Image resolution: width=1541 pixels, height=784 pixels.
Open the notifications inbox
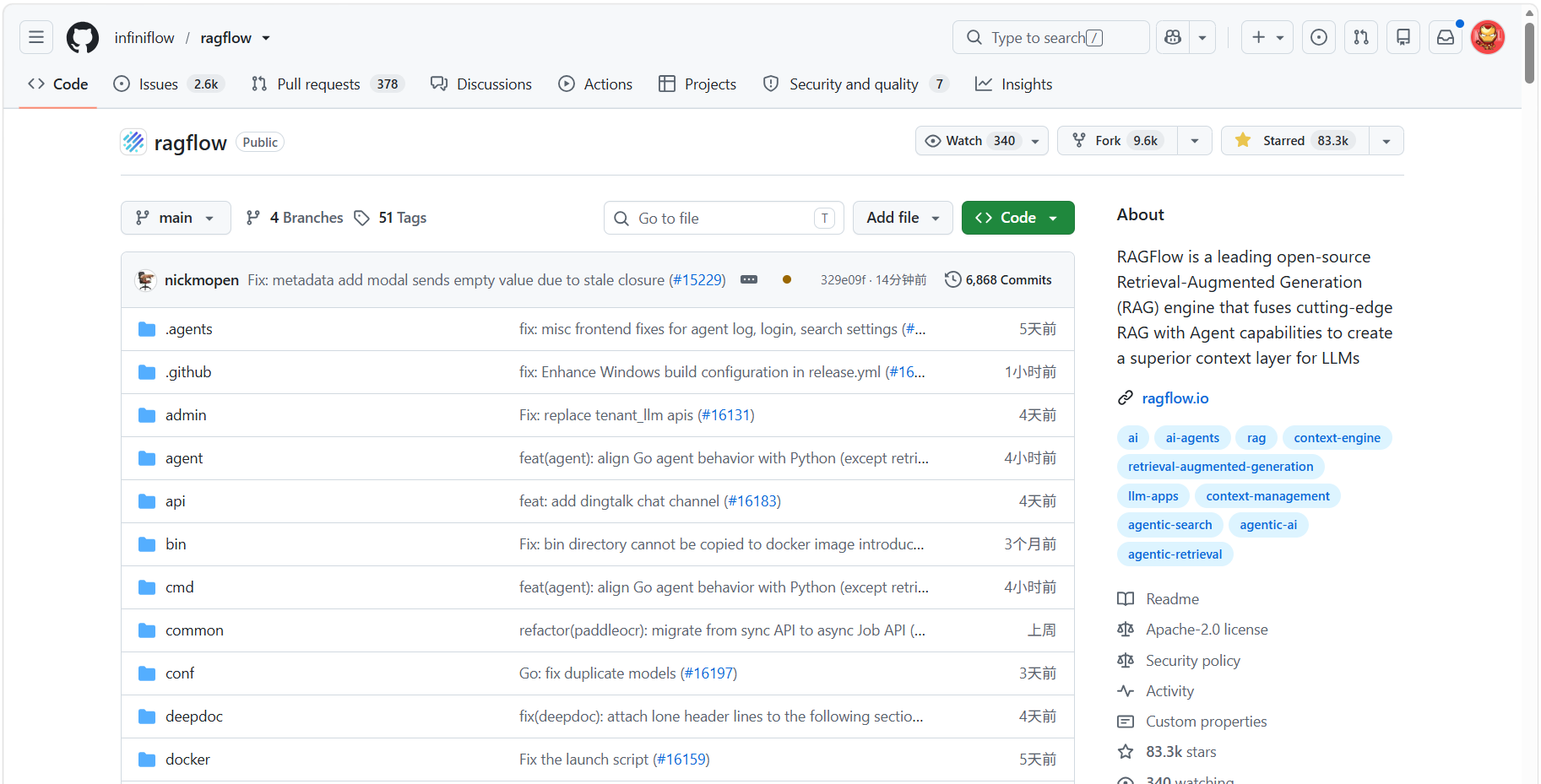tap(1446, 37)
